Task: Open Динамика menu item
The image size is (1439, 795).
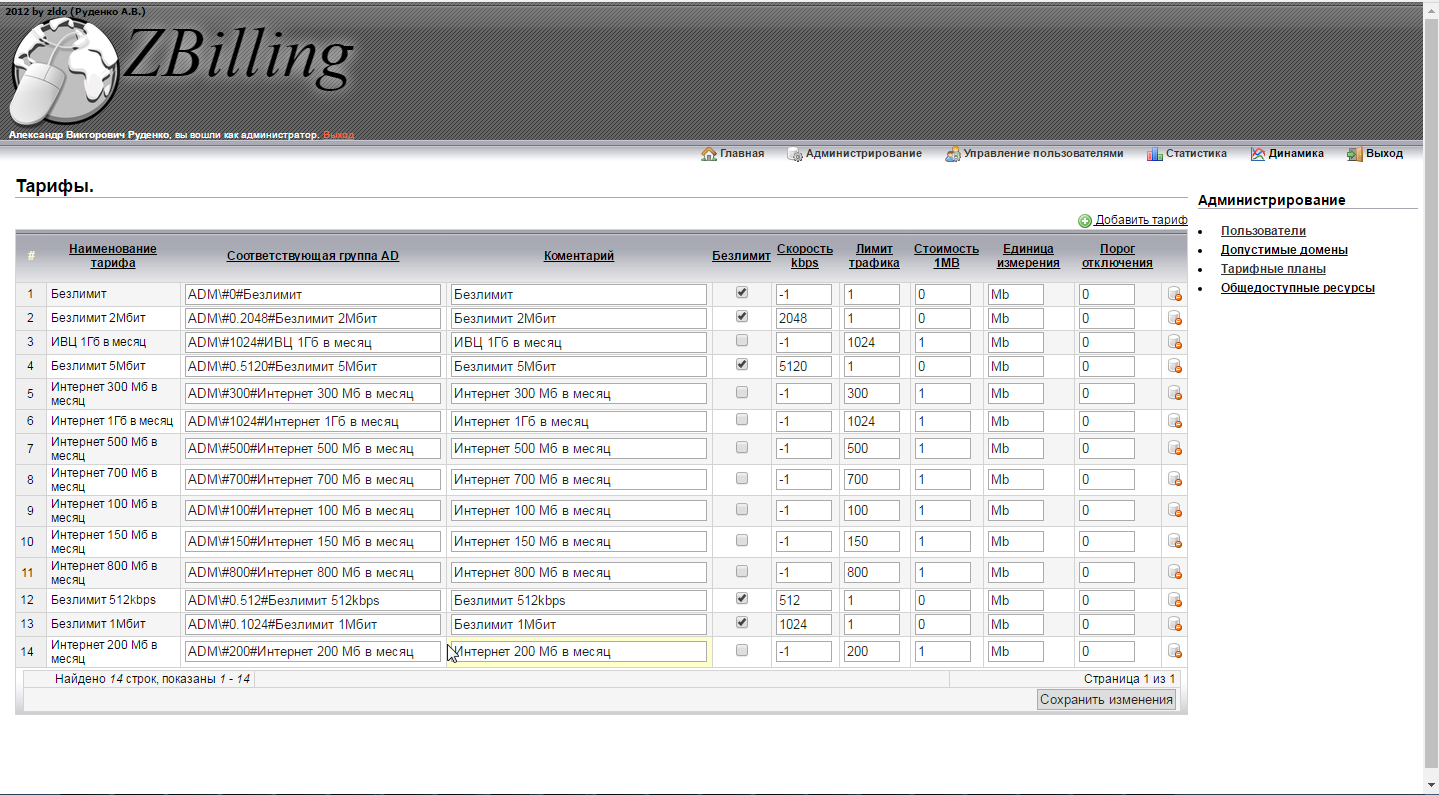Action: (1295, 154)
